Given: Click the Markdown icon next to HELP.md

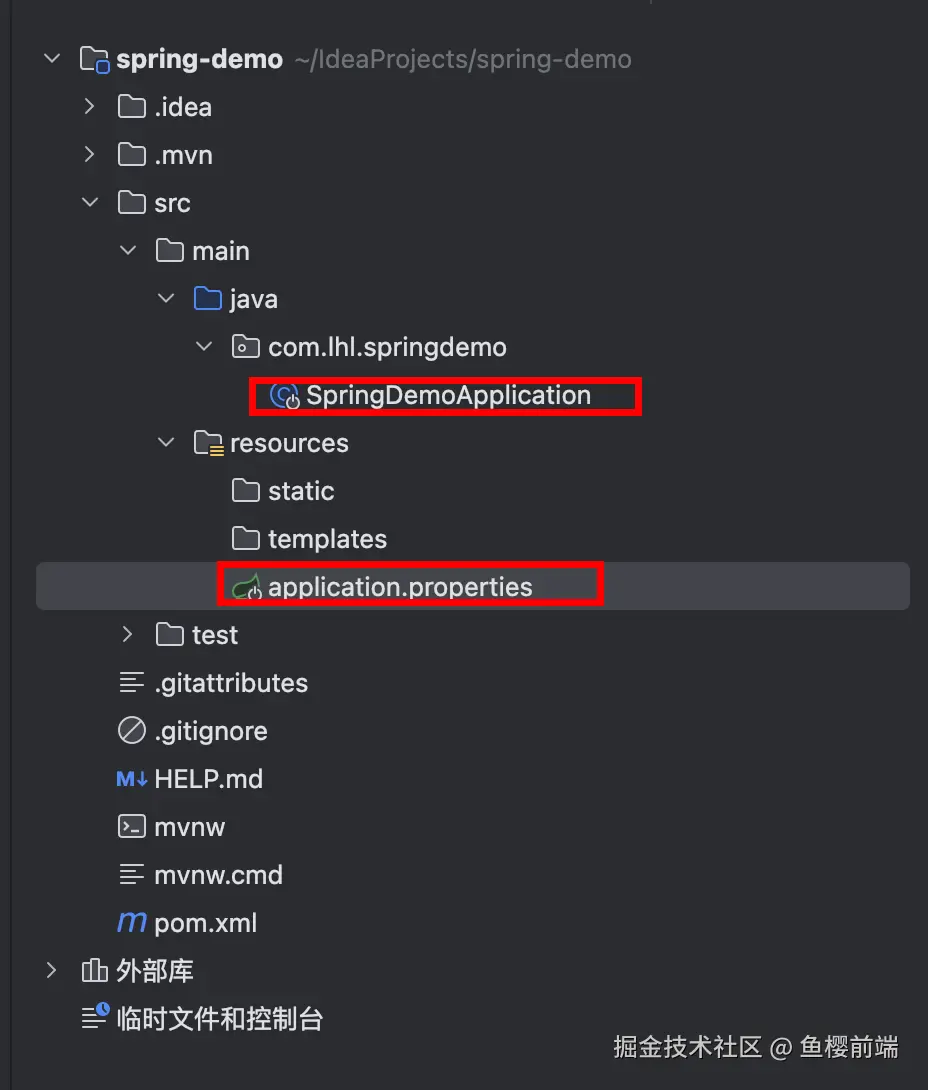Looking at the screenshot, I should coord(132,779).
